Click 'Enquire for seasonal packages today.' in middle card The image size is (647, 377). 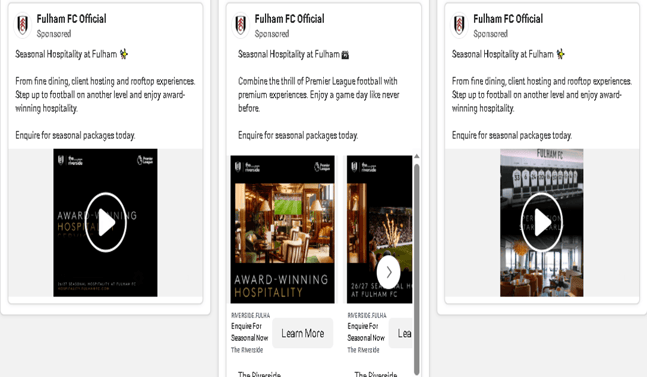298,135
